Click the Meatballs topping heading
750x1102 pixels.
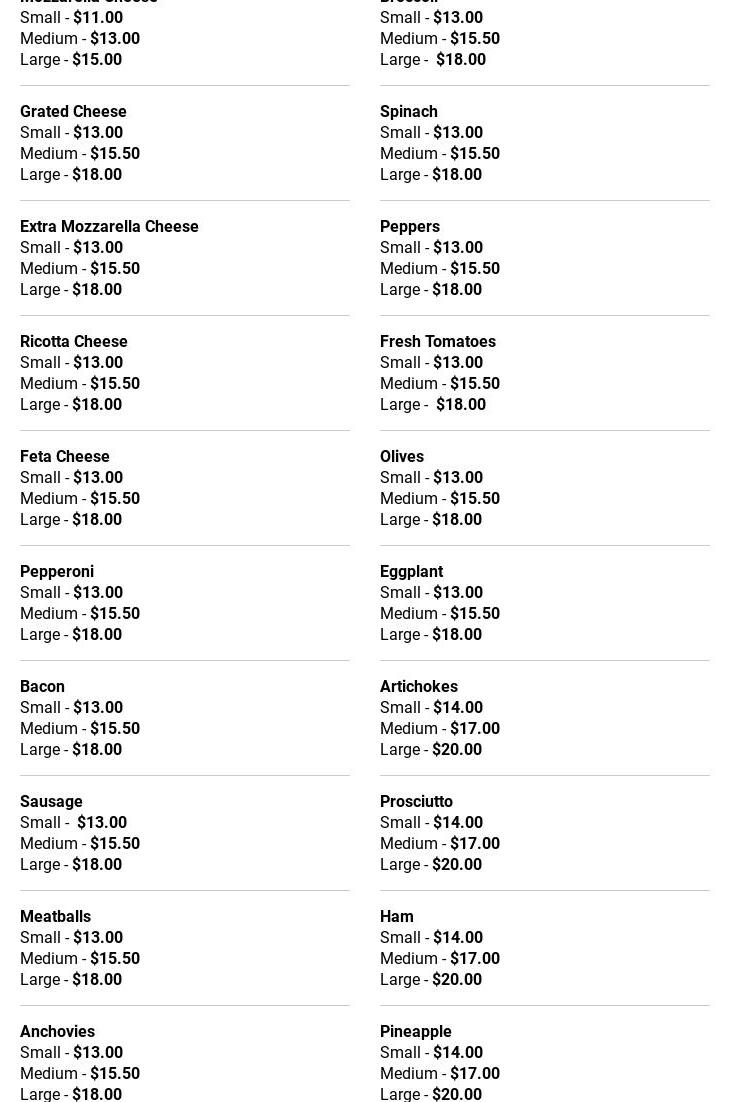click(x=55, y=916)
